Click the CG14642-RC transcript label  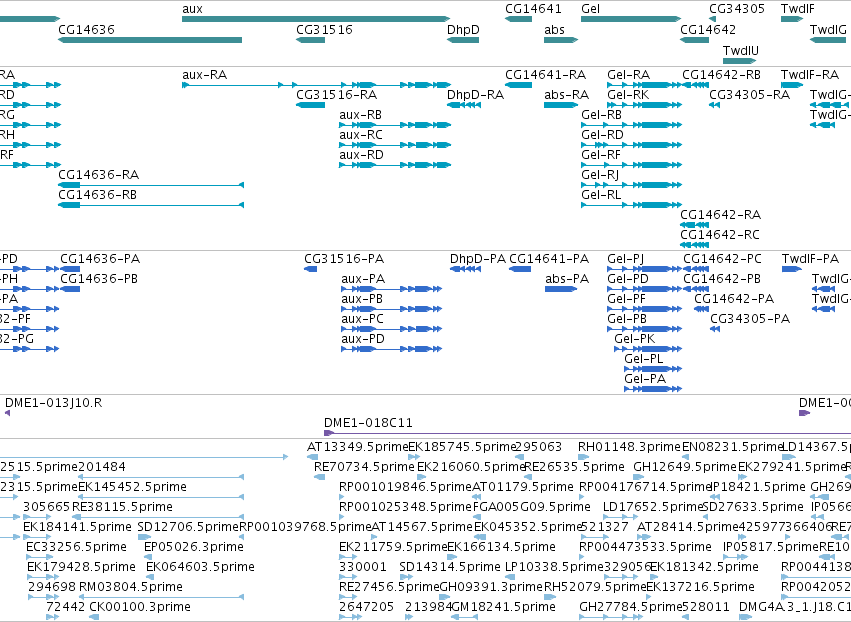point(720,234)
